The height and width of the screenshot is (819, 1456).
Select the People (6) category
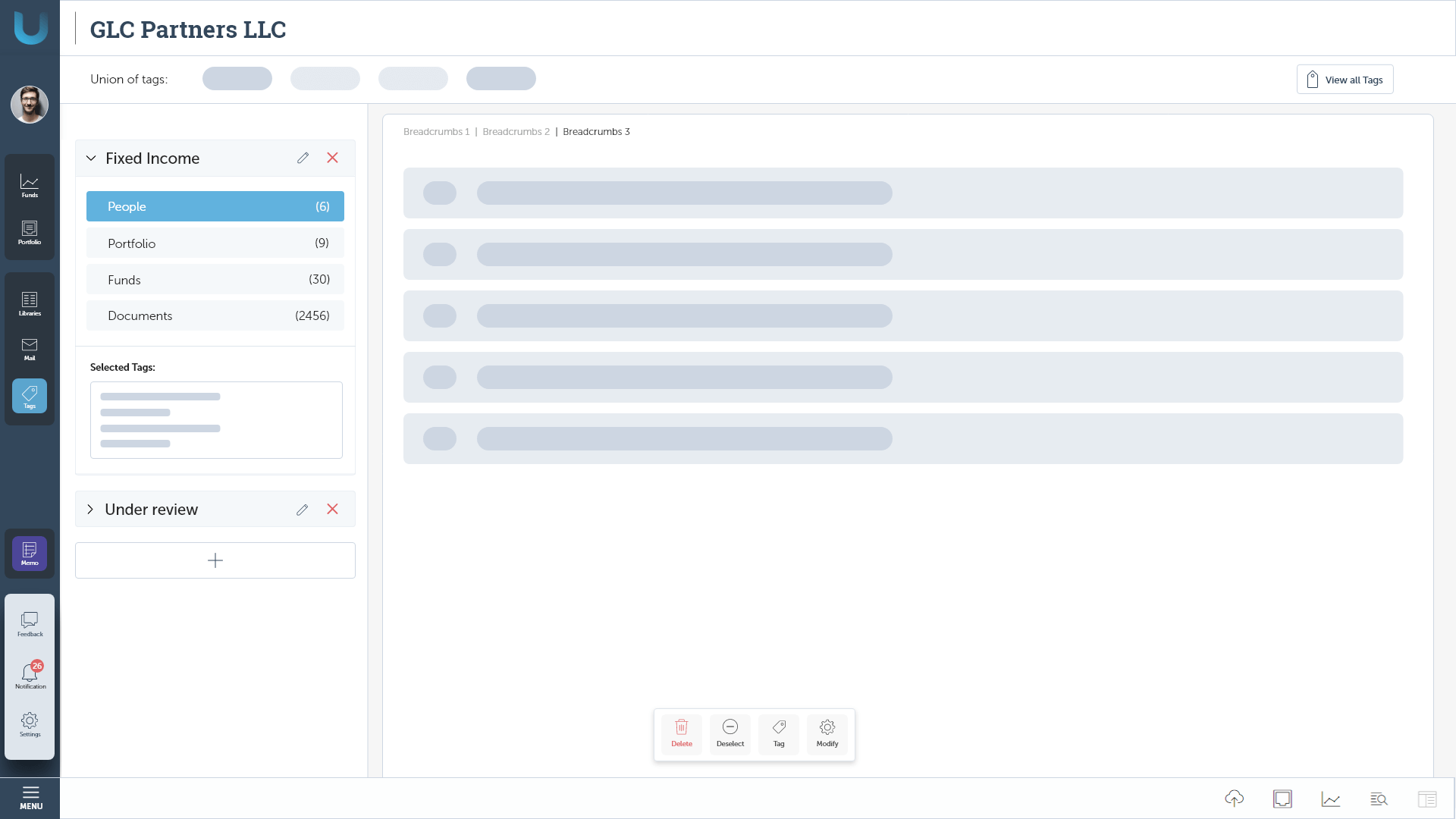[x=215, y=206]
